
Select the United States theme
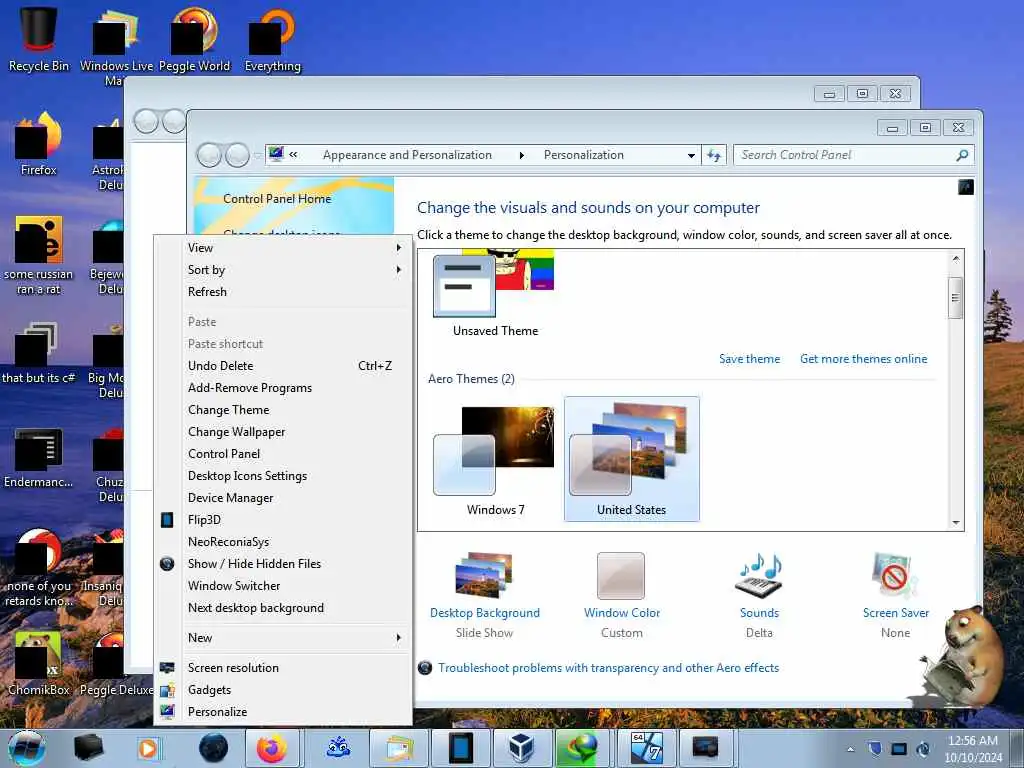(x=632, y=459)
